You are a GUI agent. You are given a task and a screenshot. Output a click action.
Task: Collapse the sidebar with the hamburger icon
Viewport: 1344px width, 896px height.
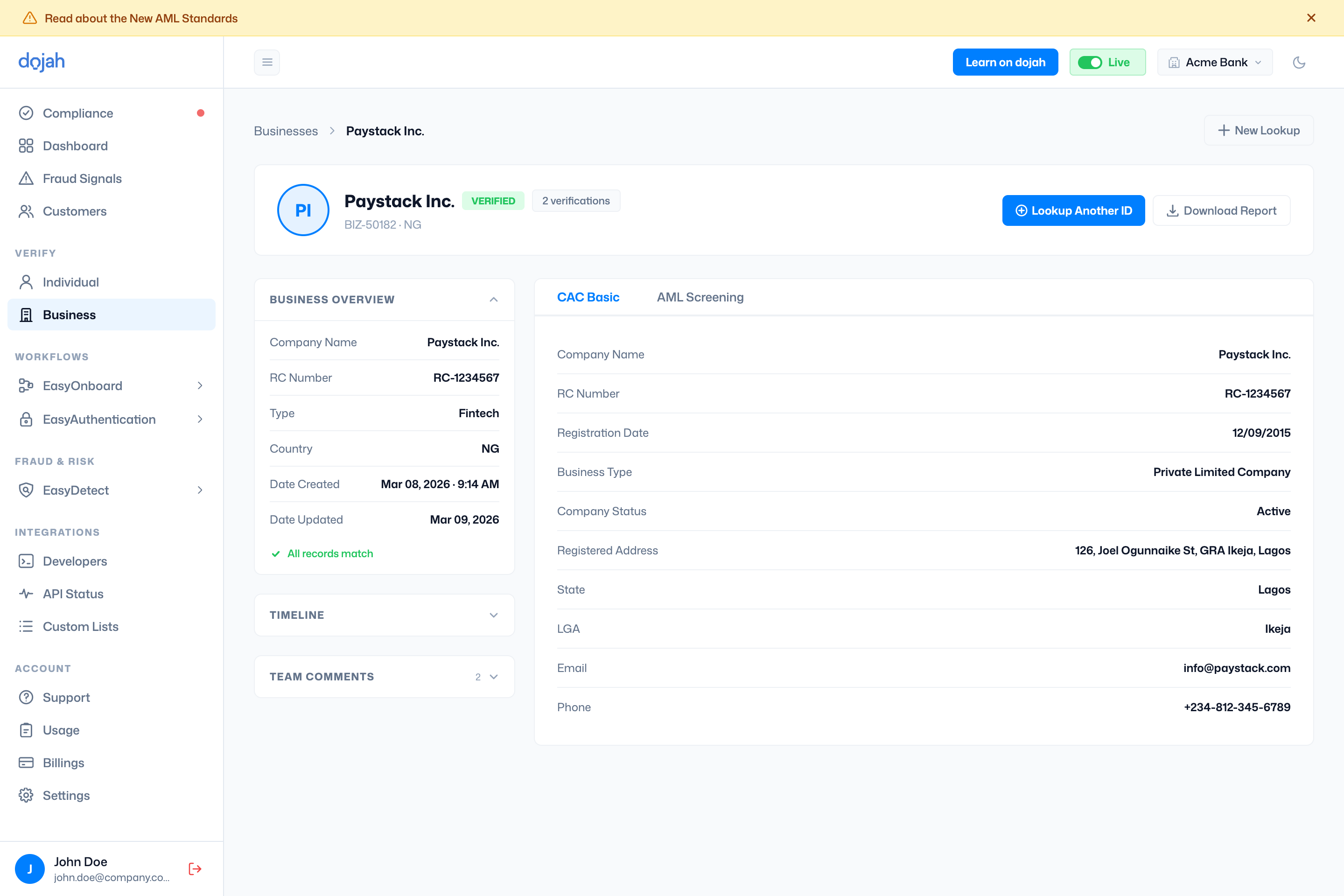pyautogui.click(x=267, y=62)
